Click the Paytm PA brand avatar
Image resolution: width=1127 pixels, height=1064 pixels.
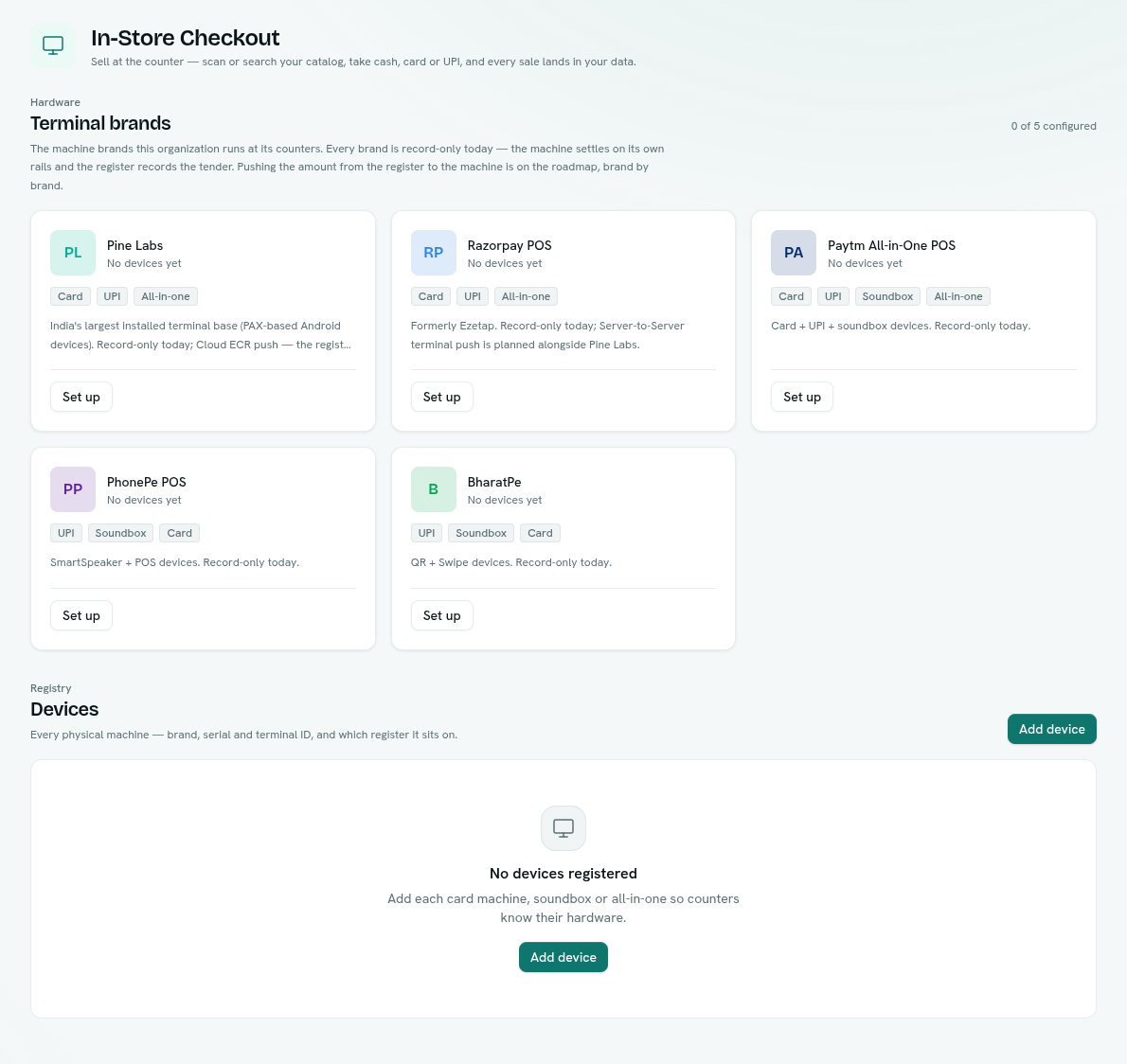[x=794, y=253]
